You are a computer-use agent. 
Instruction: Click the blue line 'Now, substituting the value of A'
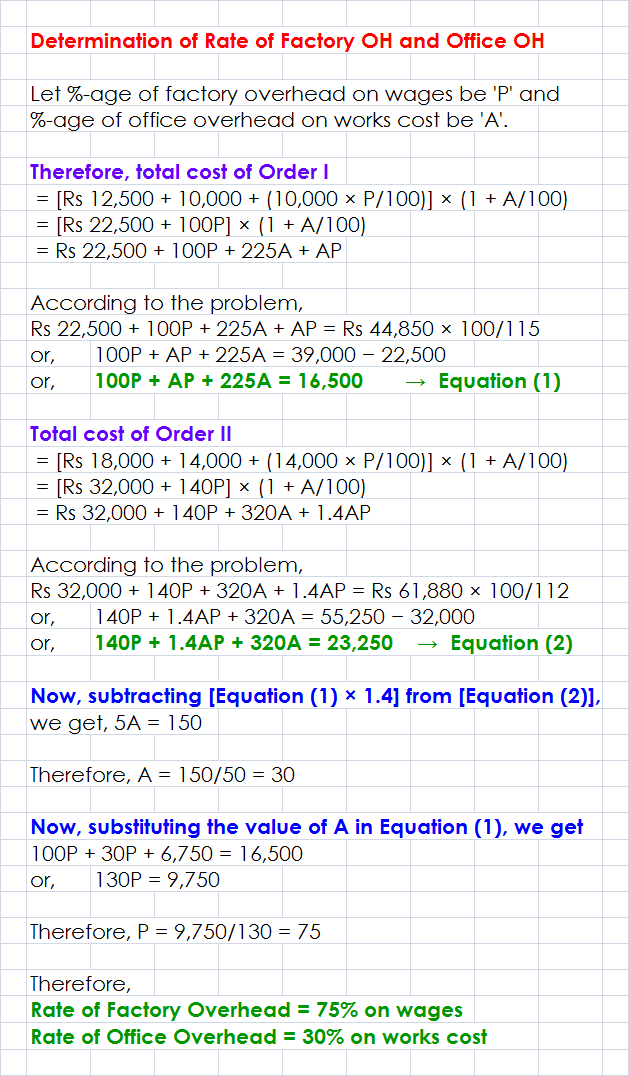[x=307, y=826]
